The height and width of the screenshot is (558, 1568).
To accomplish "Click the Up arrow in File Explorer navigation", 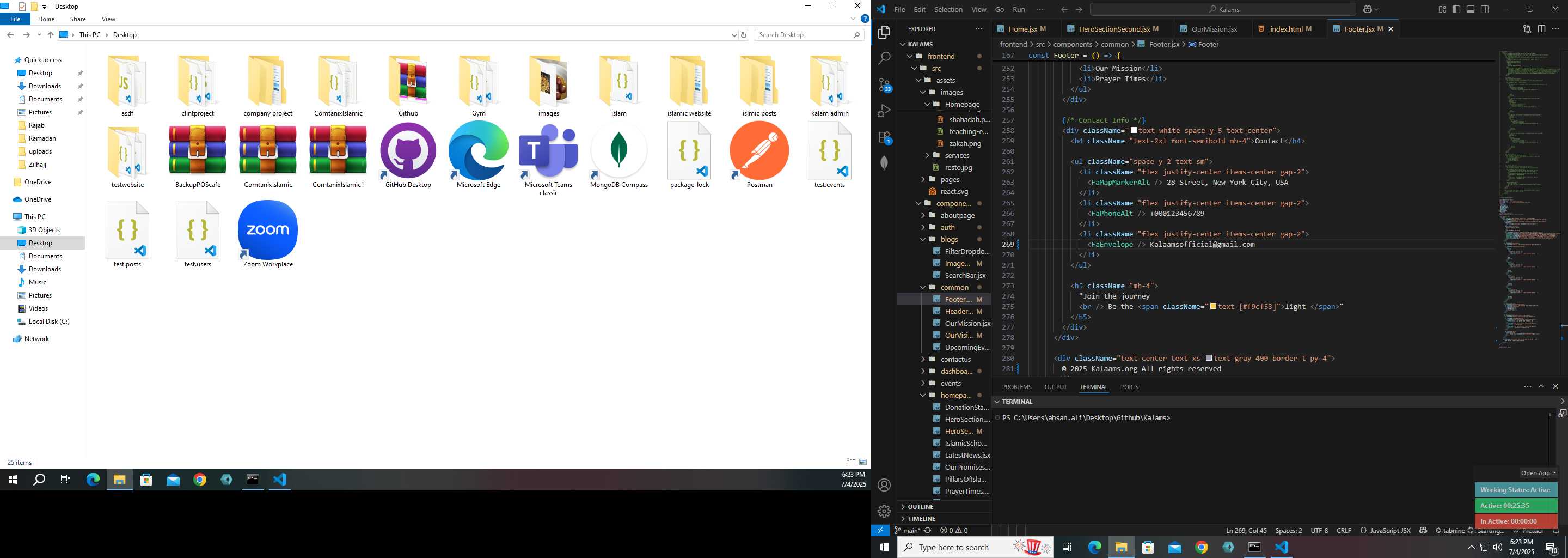I will click(51, 35).
